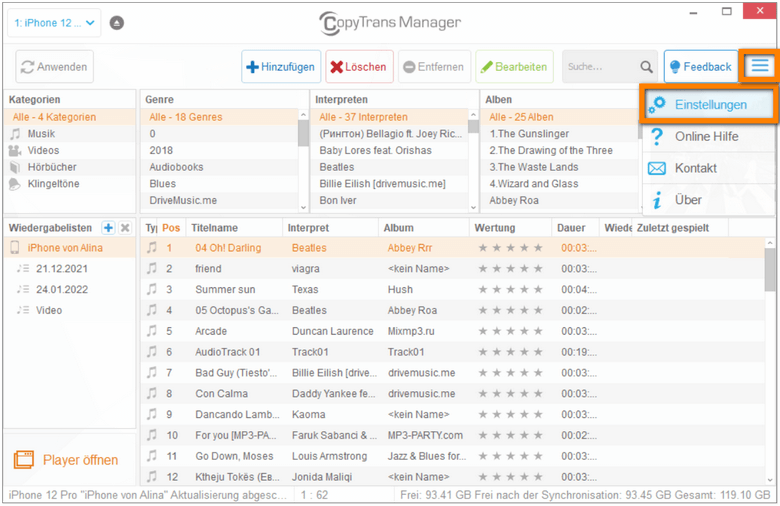The image size is (780, 506).
Task: Click the Entfernen button
Action: [434, 67]
